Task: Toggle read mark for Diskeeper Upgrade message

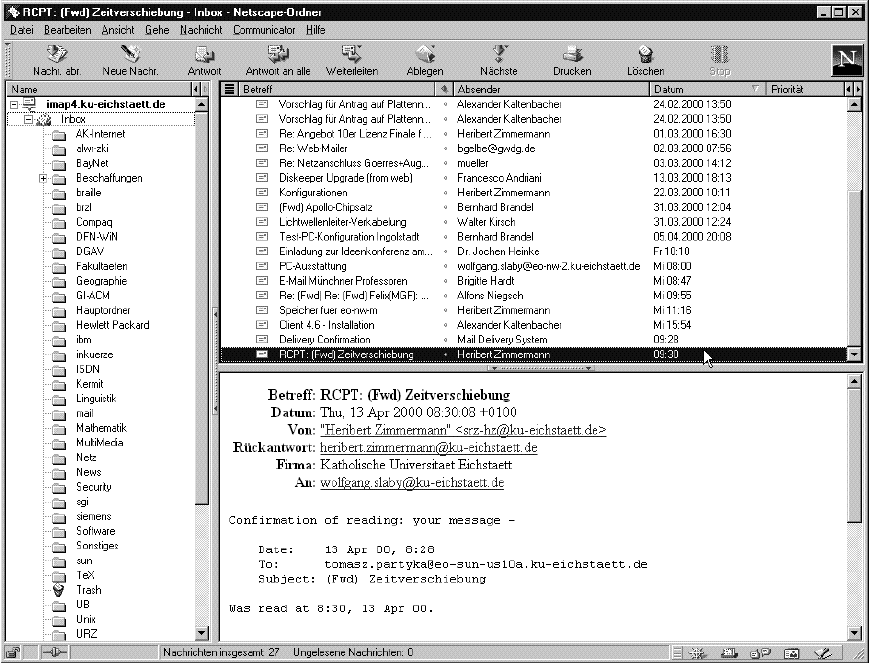Action: coord(445,178)
